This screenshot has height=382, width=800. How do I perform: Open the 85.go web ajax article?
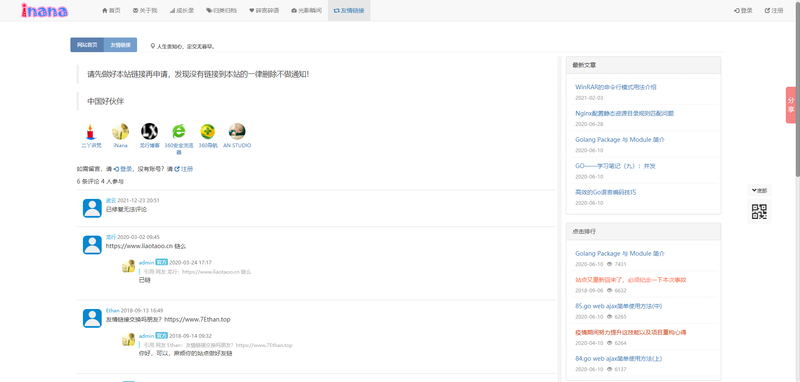click(618, 306)
